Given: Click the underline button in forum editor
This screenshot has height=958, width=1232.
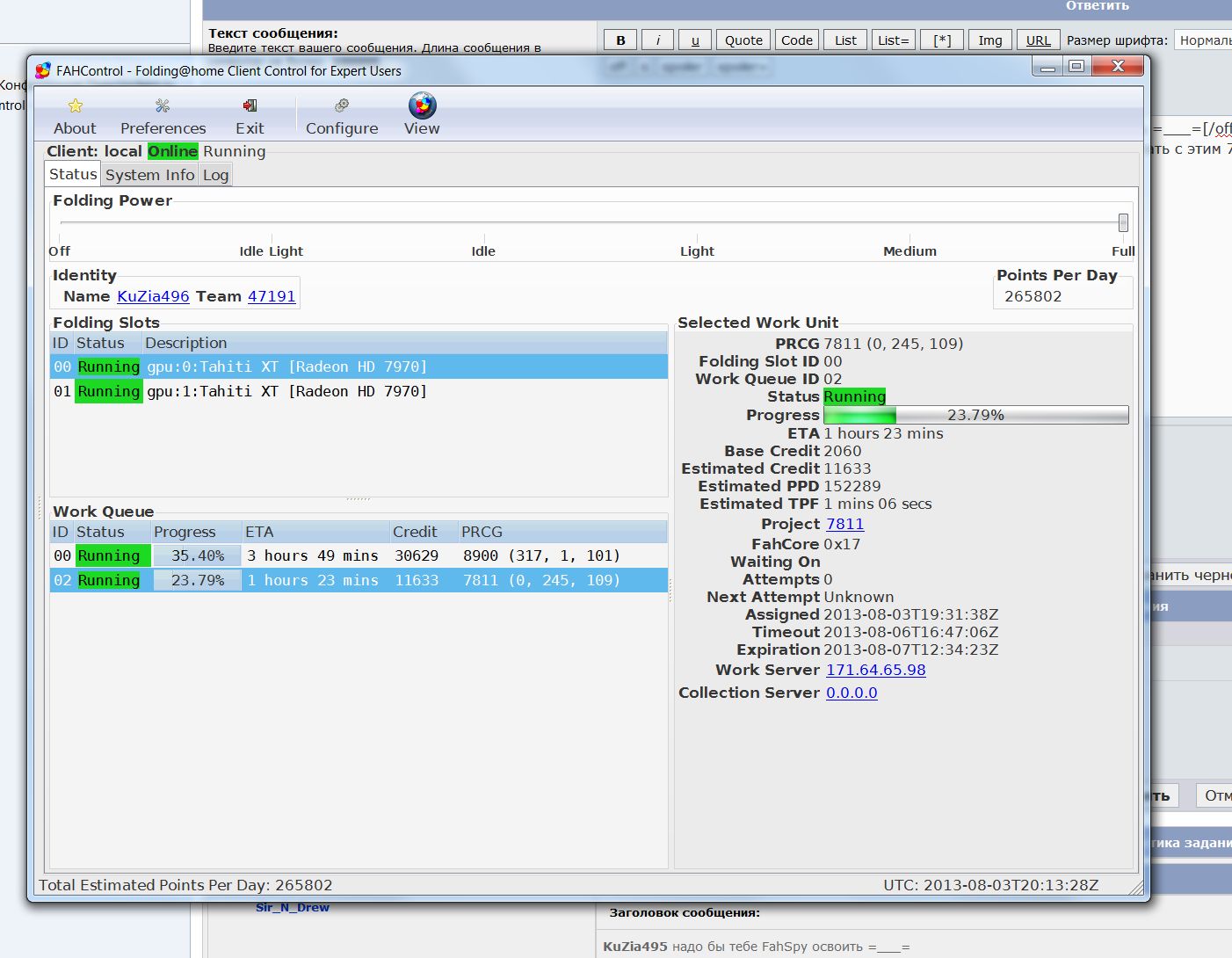Looking at the screenshot, I should [x=695, y=40].
